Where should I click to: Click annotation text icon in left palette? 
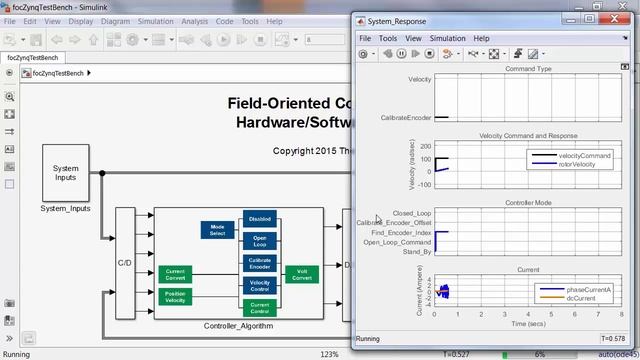click(x=9, y=149)
